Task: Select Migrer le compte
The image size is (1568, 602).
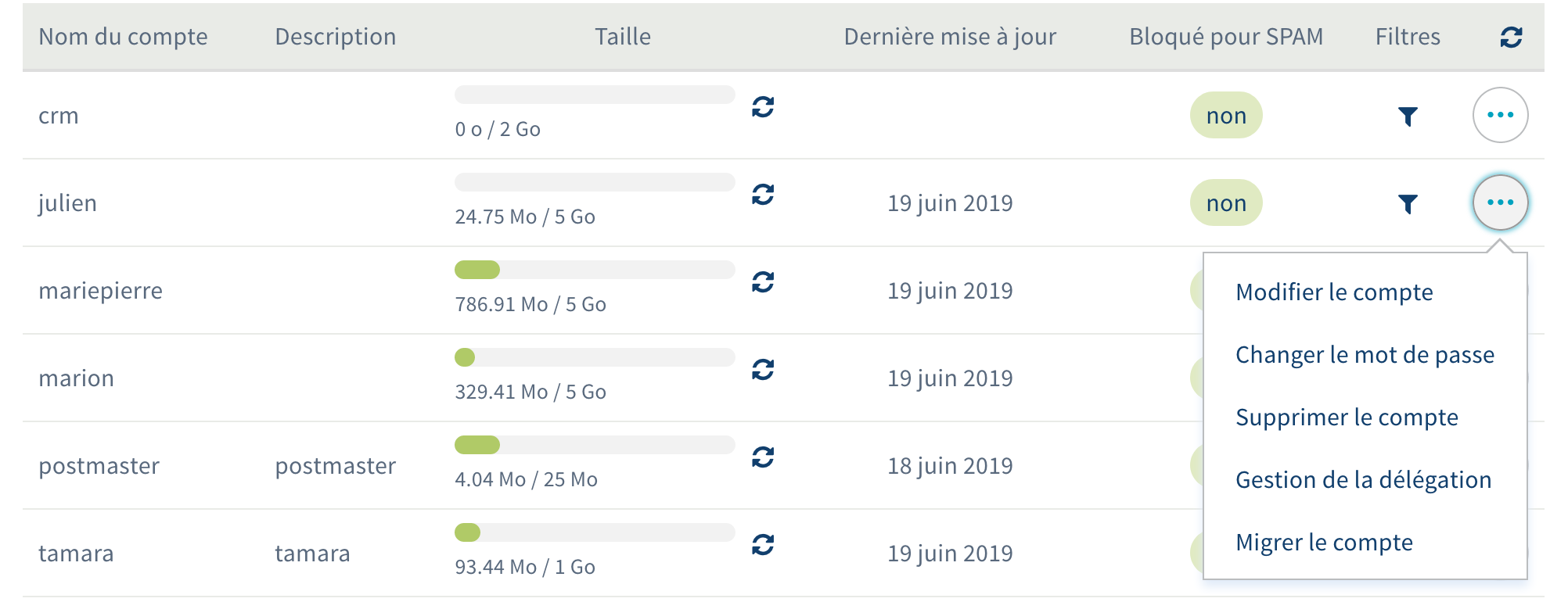Action: pos(1324,543)
